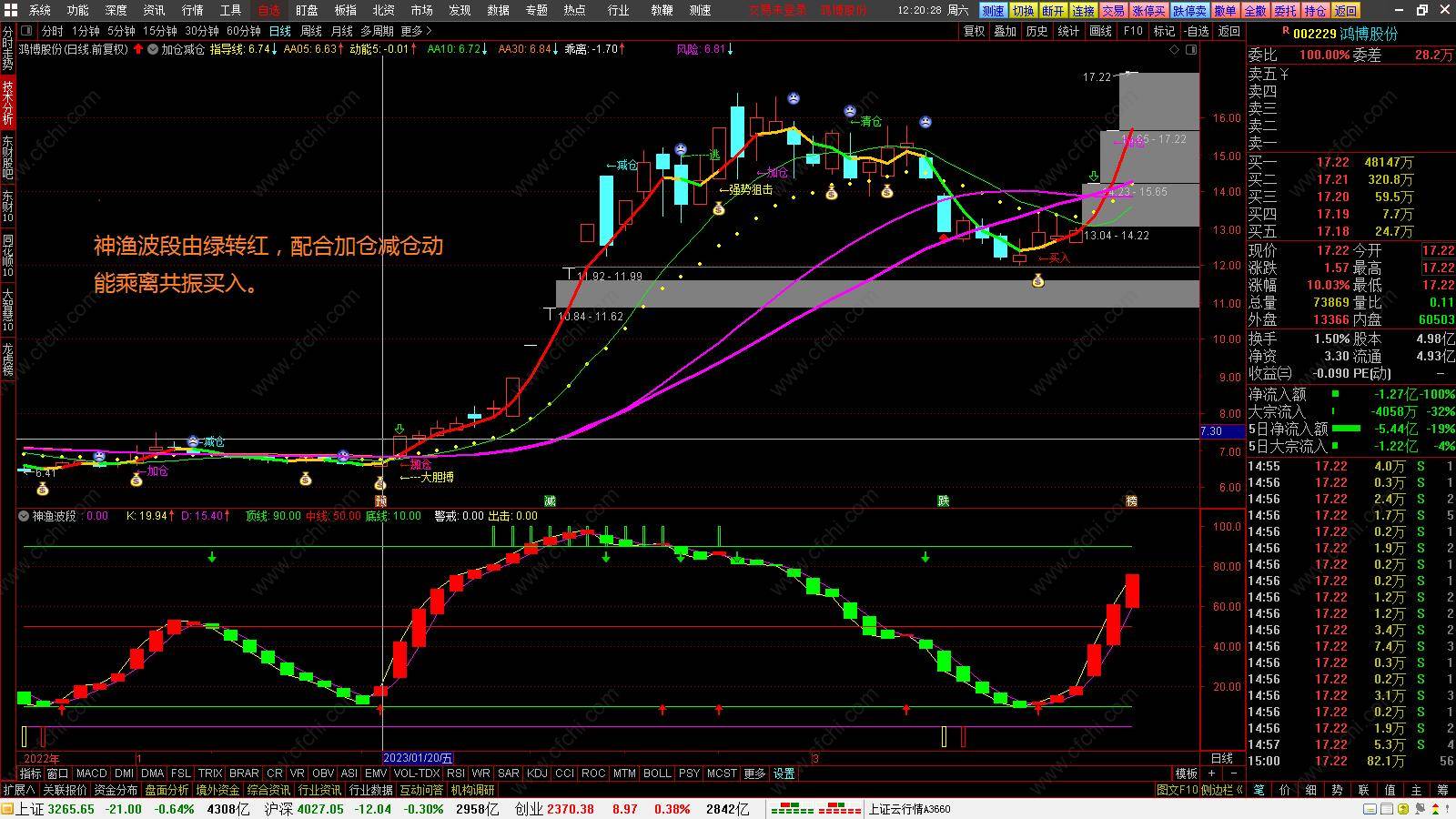Image resolution: width=1456 pixels, height=819 pixels.
Task: Expand the 扩展 panel arrow
Action: (x=18, y=790)
